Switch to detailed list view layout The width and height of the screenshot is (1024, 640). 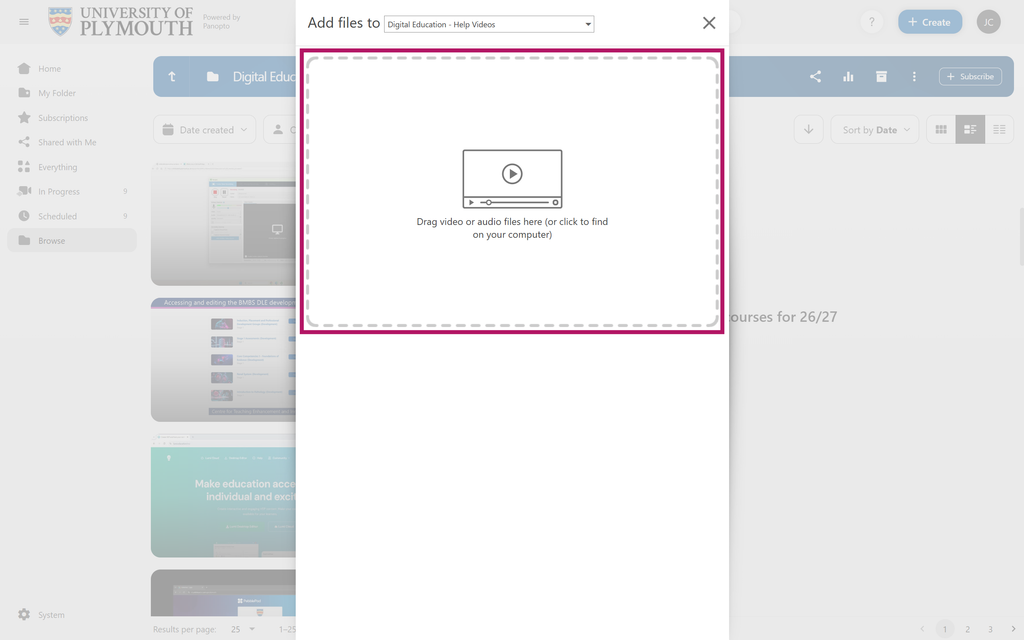(970, 129)
